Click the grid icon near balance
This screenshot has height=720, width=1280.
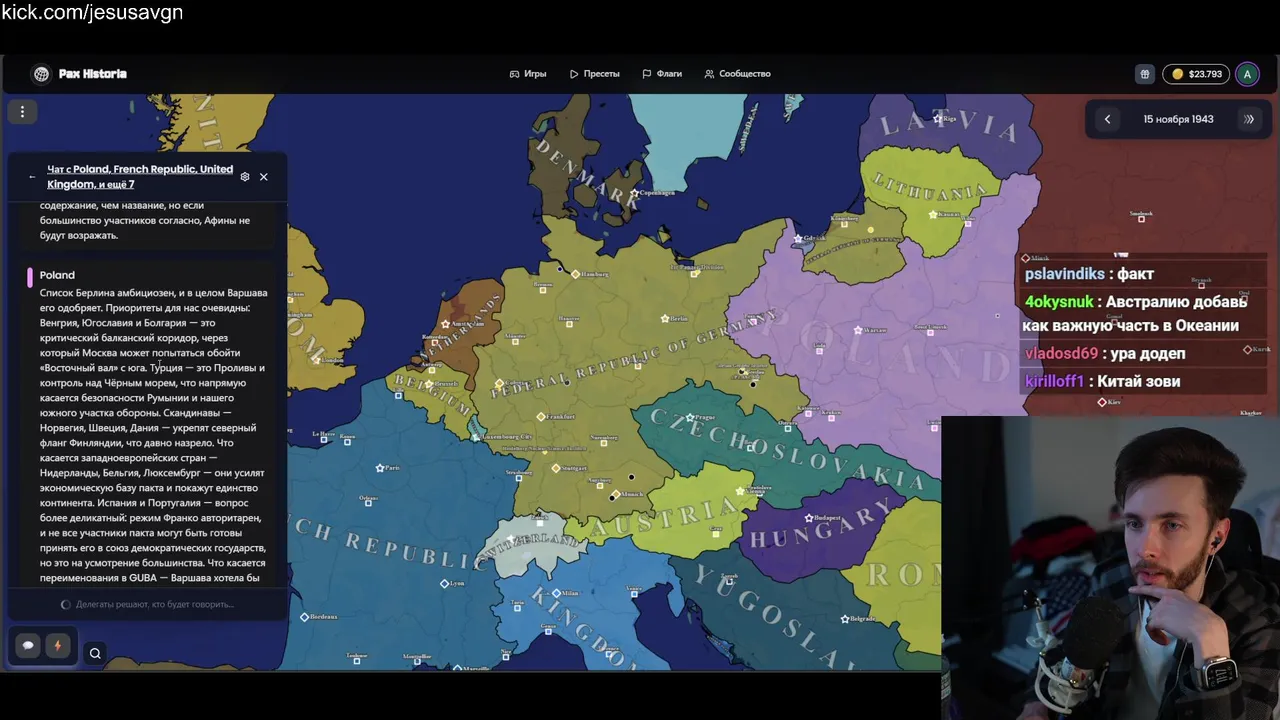pyautogui.click(x=1145, y=74)
